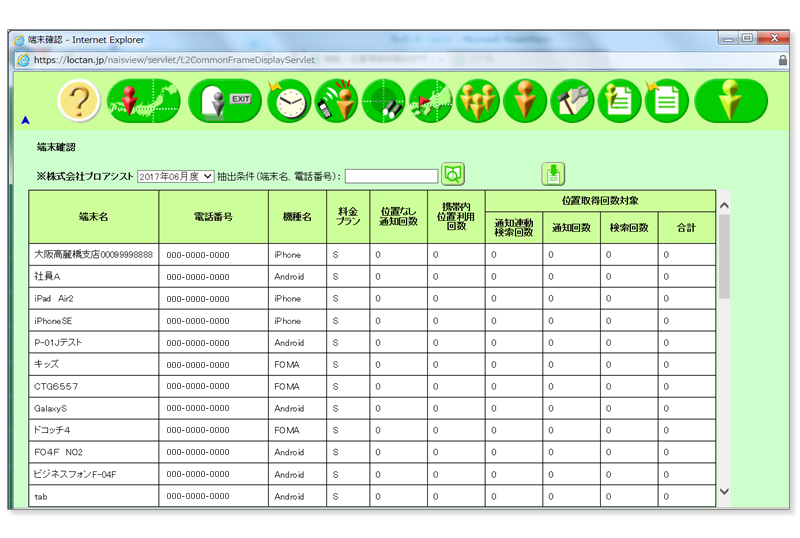
Task: Click the 位置なし通知回数 column header
Action: (398, 217)
